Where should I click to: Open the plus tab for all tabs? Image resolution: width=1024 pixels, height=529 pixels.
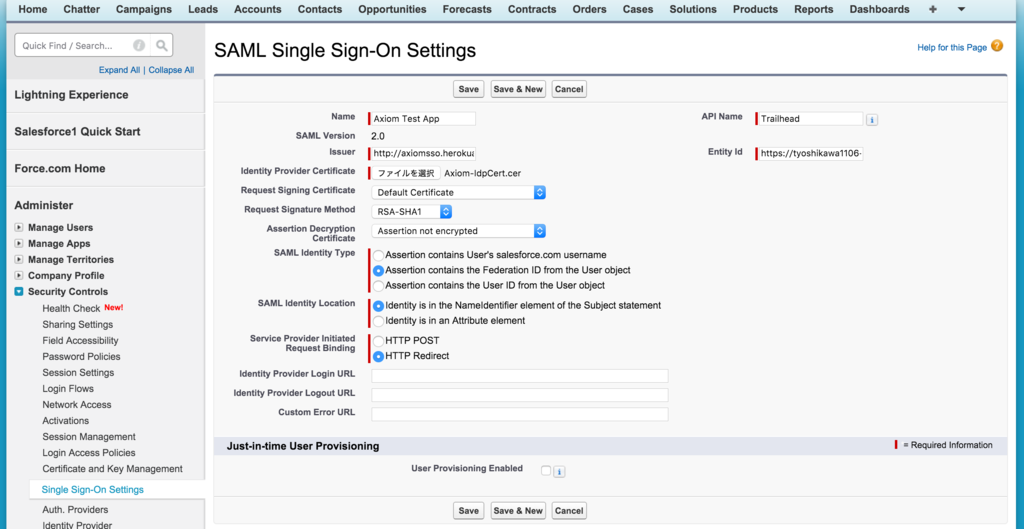click(932, 9)
